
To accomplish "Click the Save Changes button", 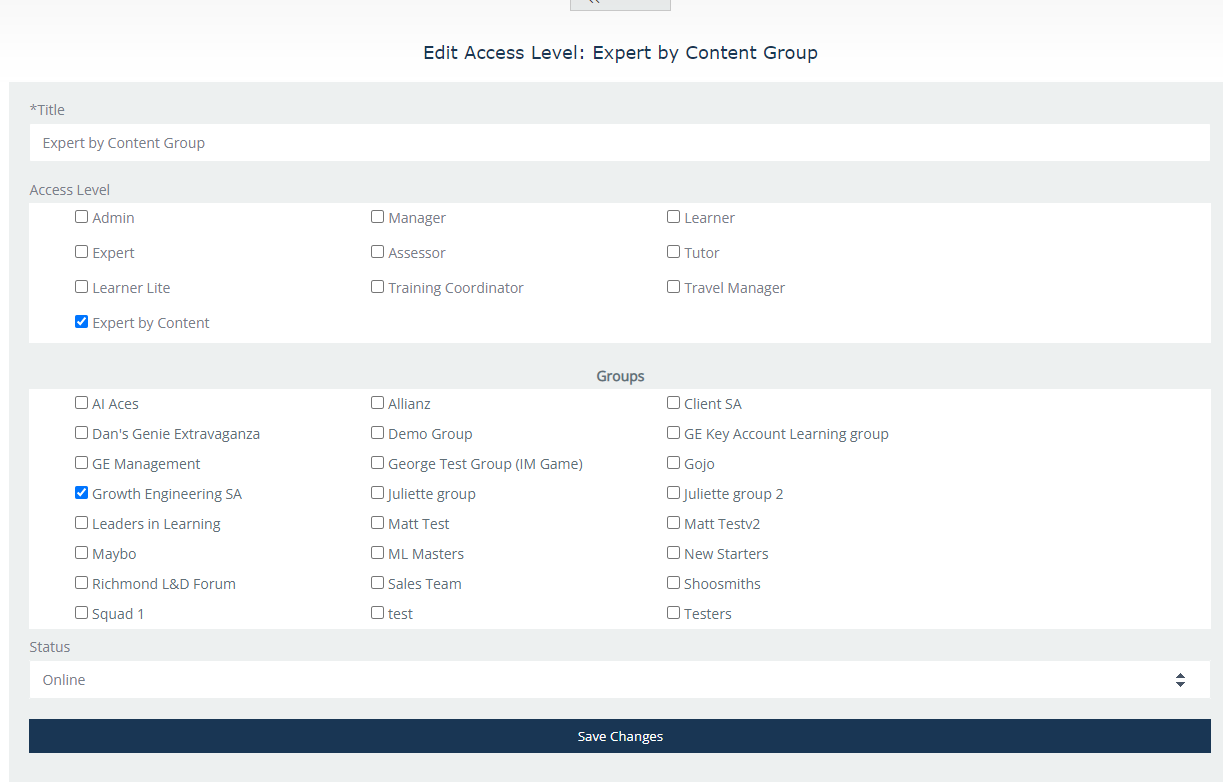I will (620, 736).
